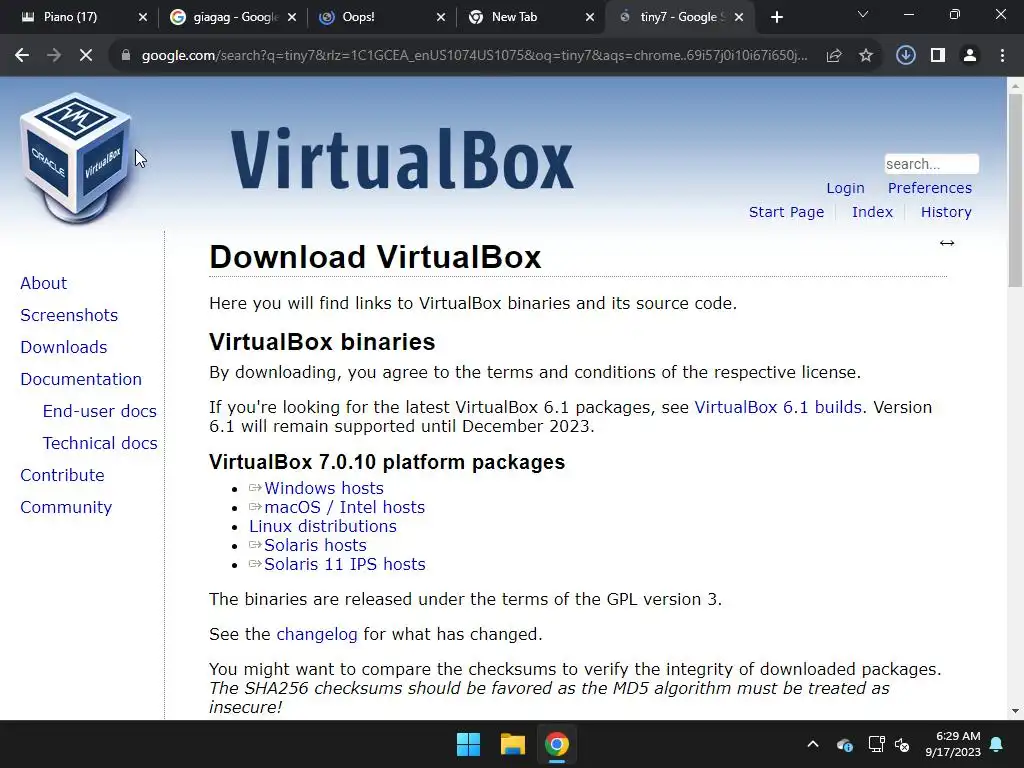Click the lock site info icon
The width and height of the screenshot is (1024, 768).
[x=125, y=56]
